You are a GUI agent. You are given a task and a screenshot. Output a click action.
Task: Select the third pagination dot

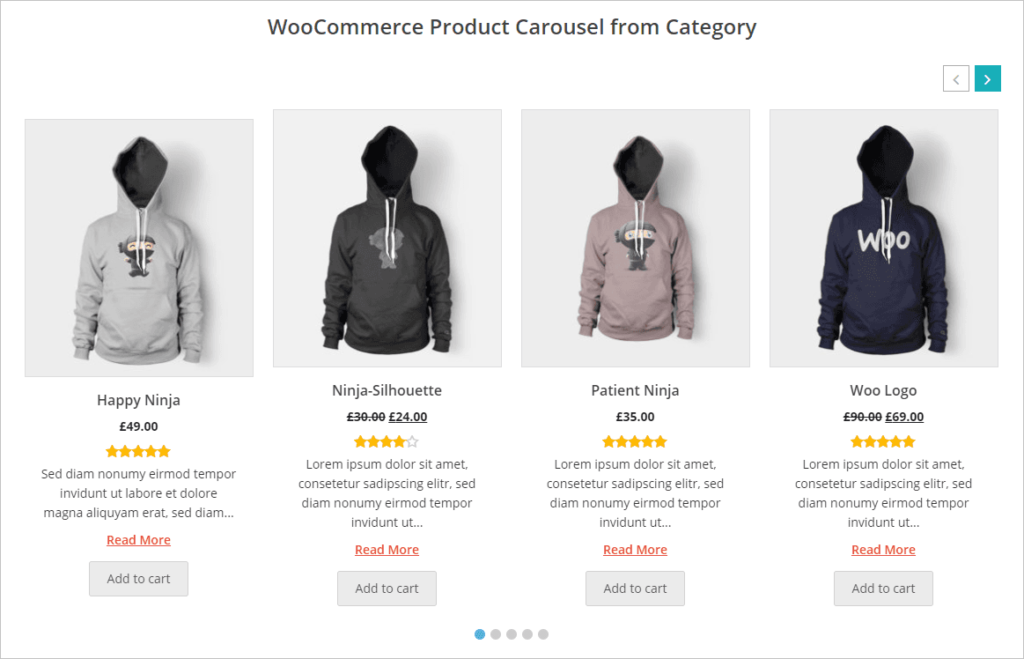[512, 633]
